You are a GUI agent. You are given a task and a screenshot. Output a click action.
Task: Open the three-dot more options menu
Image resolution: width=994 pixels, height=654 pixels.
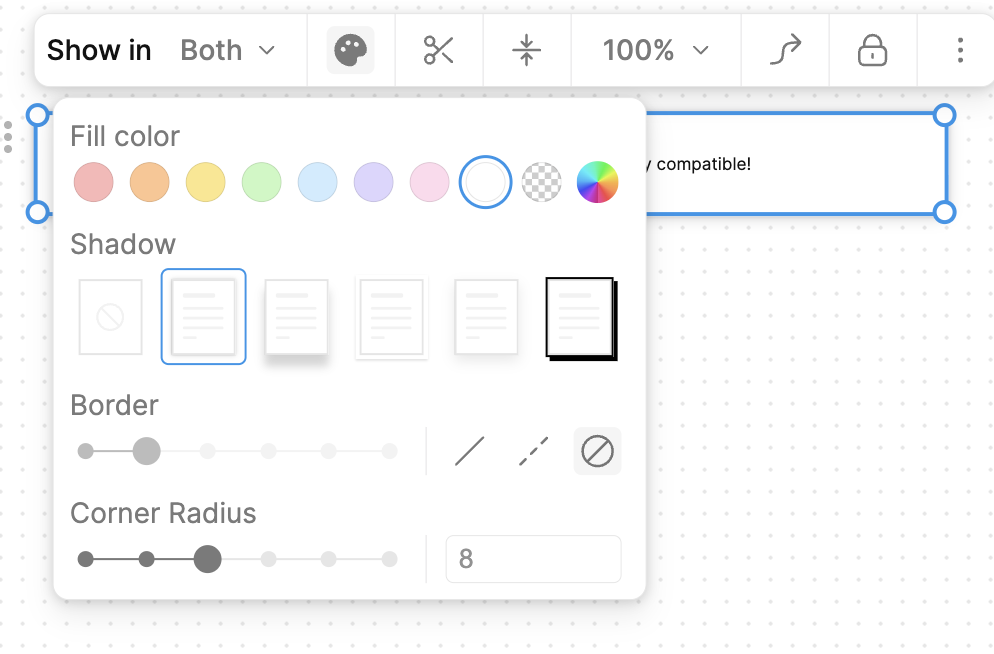point(959,50)
